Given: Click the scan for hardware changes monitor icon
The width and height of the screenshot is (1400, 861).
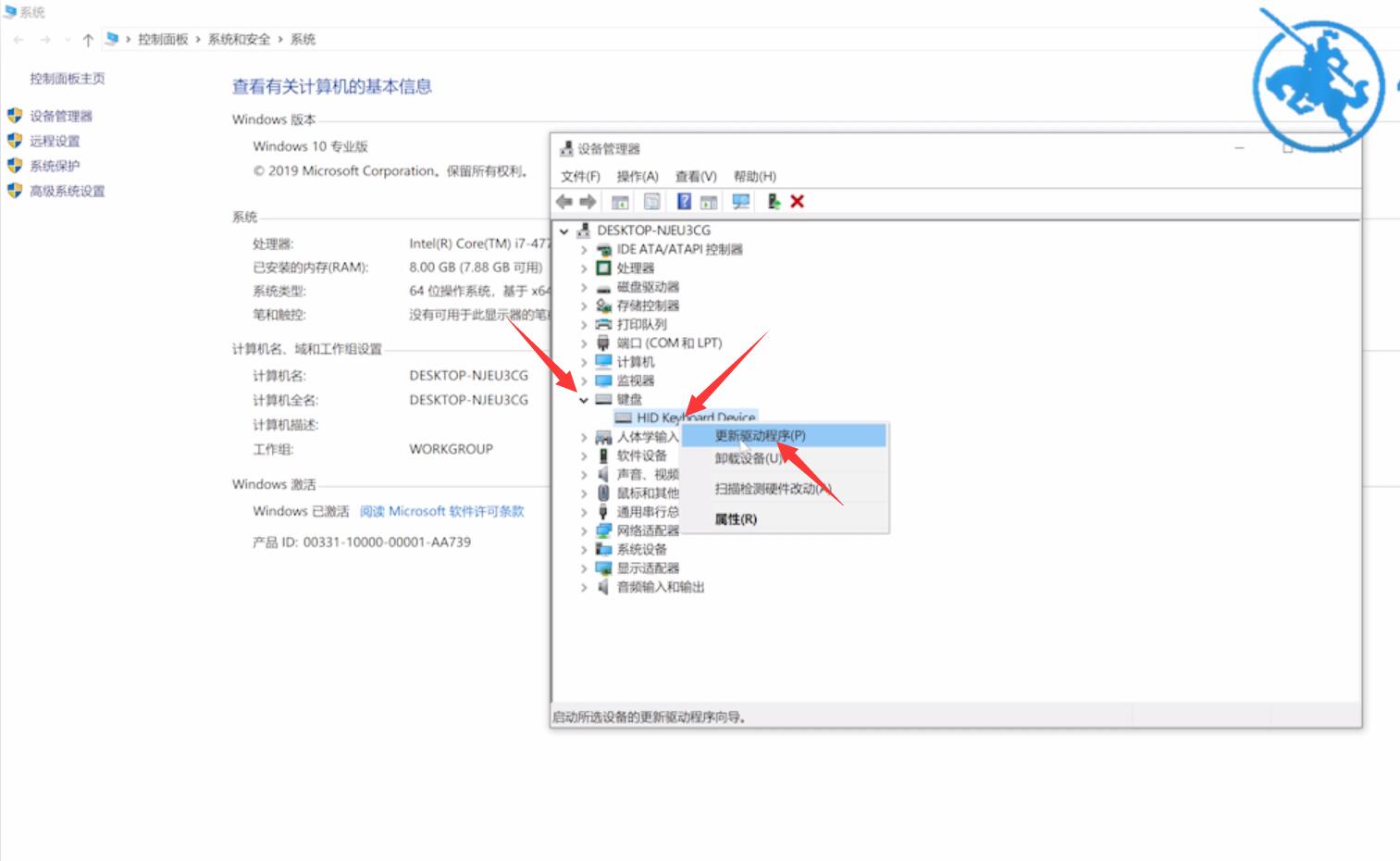Looking at the screenshot, I should pos(741,202).
